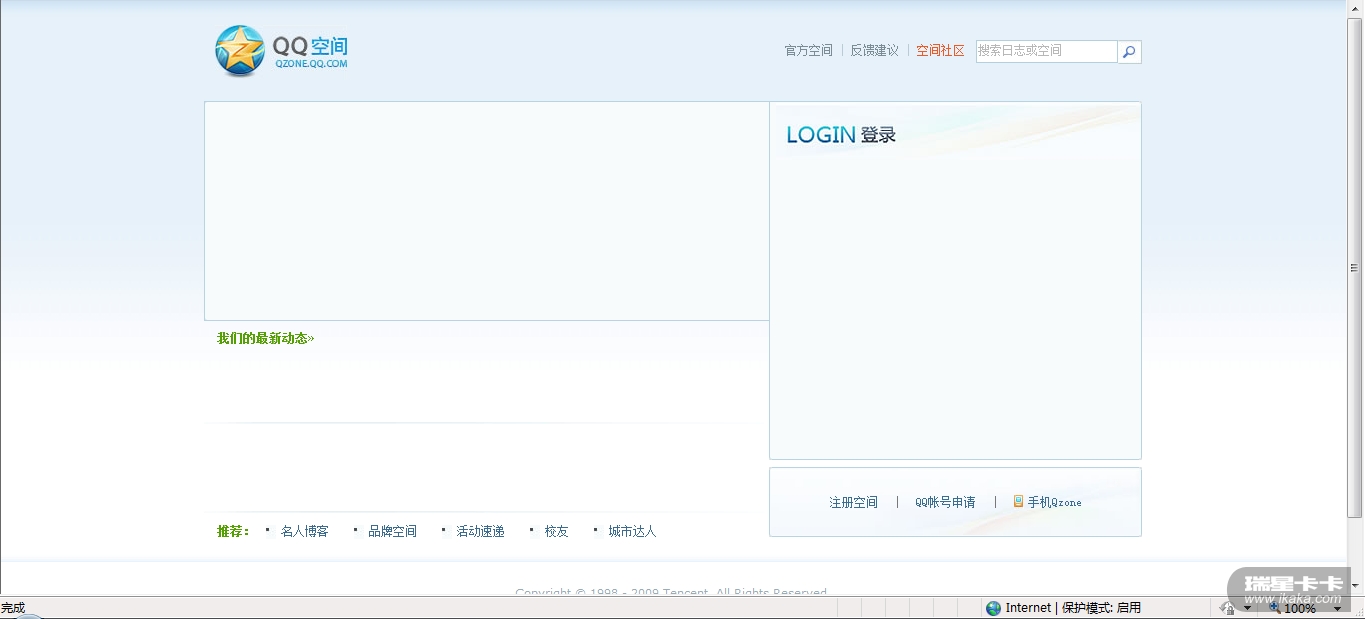This screenshot has width=1365, height=619.
Task: Click the LOGIN 登录 heading
Action: [841, 135]
